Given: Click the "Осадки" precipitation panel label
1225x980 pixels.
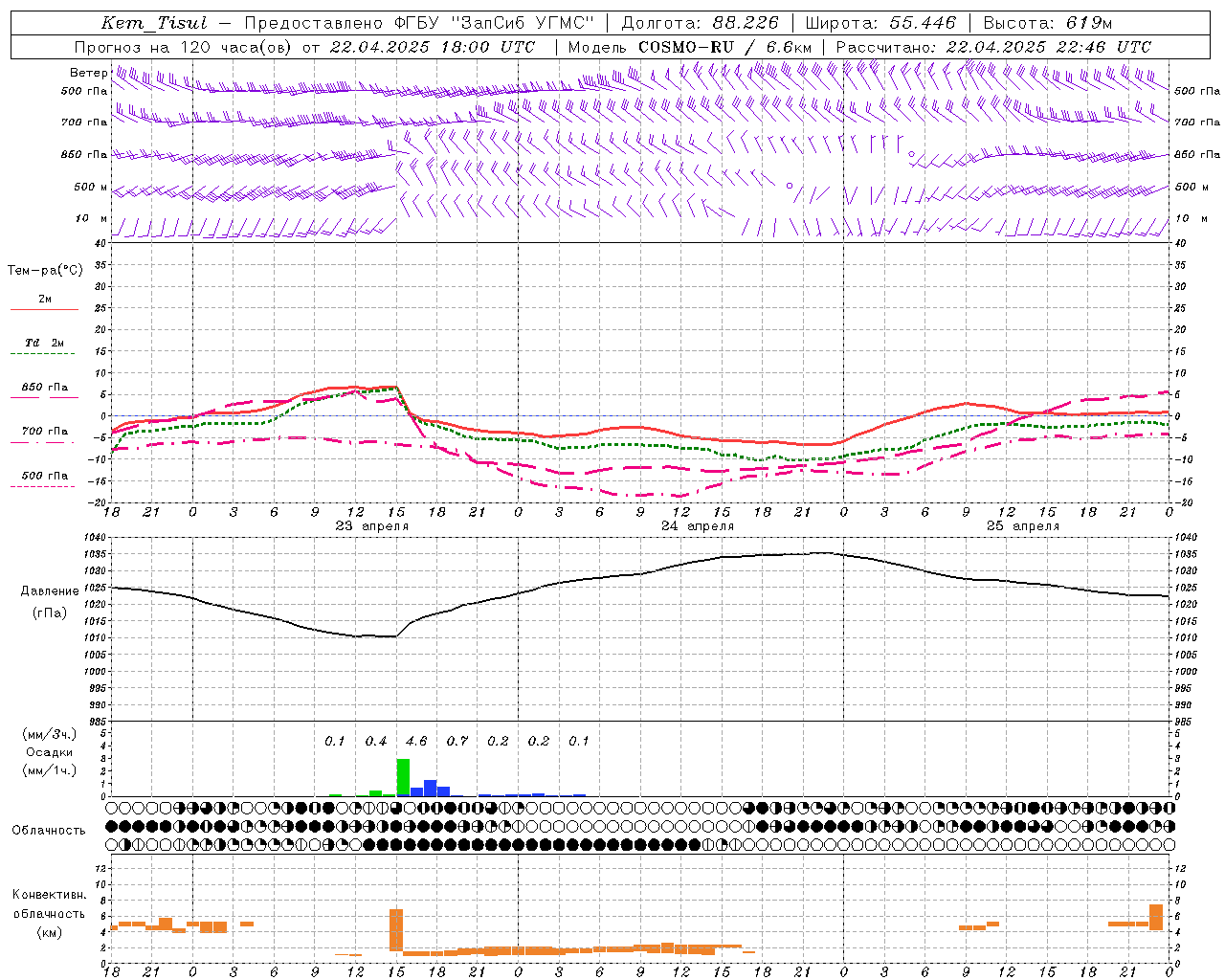Looking at the screenshot, I should click(x=50, y=752).
